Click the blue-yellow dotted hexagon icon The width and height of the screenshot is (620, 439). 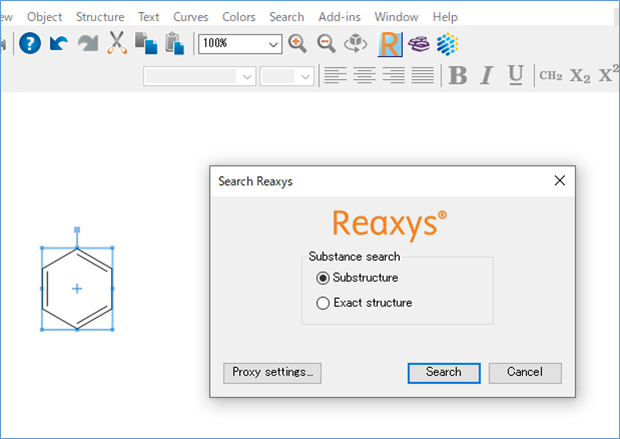pyautogui.click(x=448, y=44)
